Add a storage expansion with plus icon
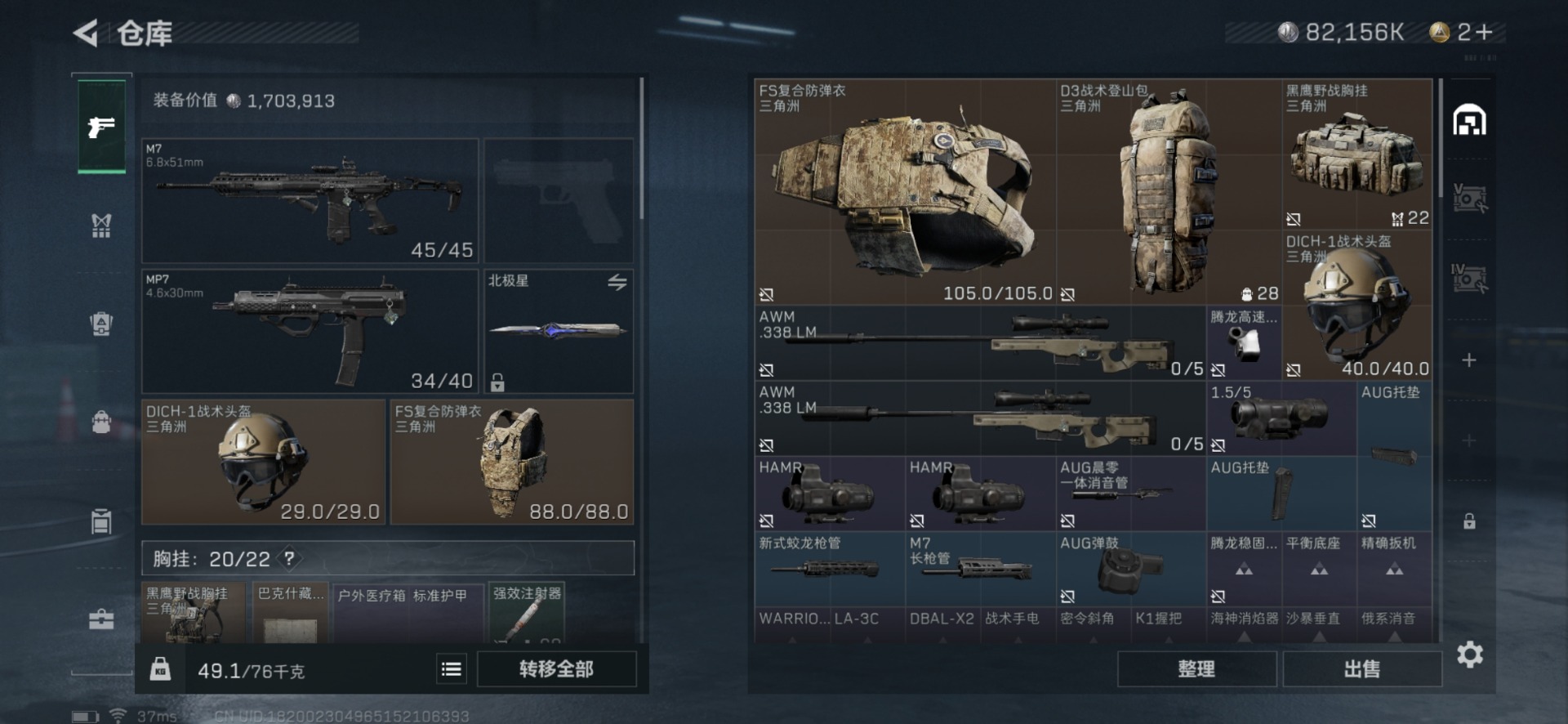The width and height of the screenshot is (1568, 724). click(1468, 360)
